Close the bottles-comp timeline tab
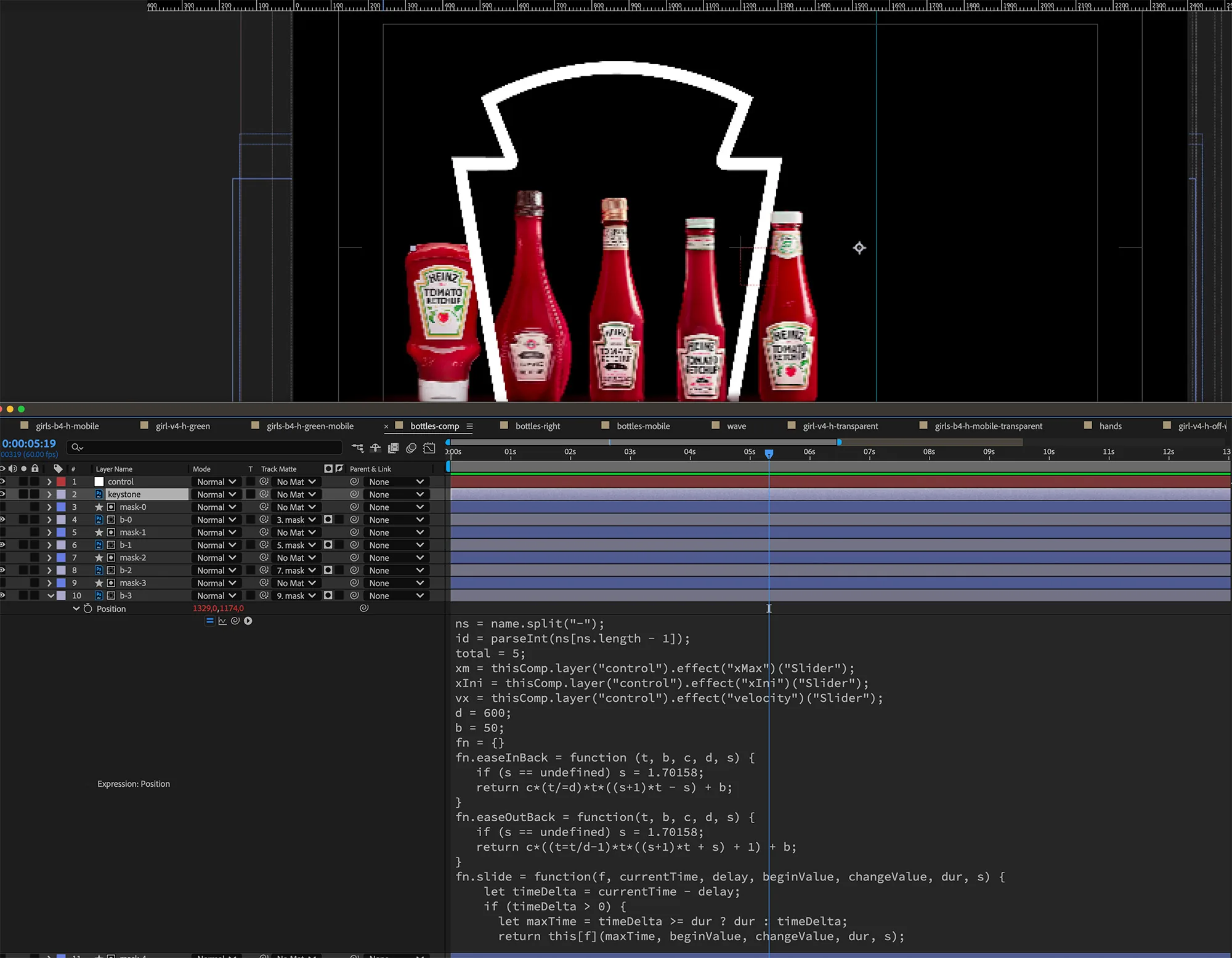1232x958 pixels. point(386,426)
